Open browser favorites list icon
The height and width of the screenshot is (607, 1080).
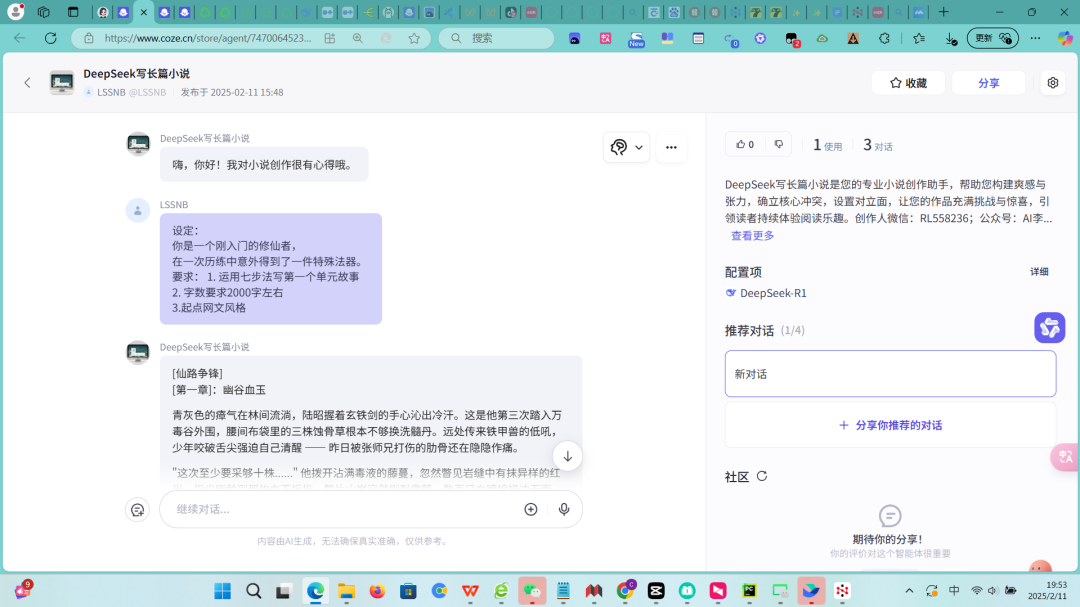[919, 38]
